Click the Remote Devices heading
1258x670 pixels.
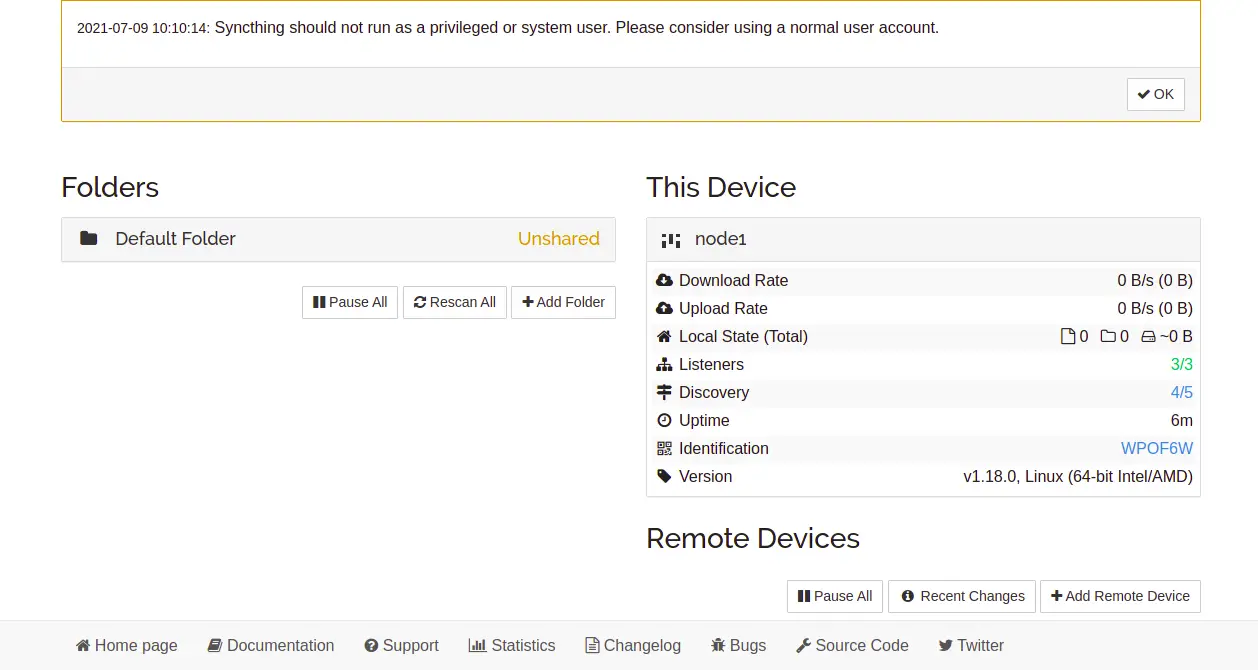(x=753, y=539)
